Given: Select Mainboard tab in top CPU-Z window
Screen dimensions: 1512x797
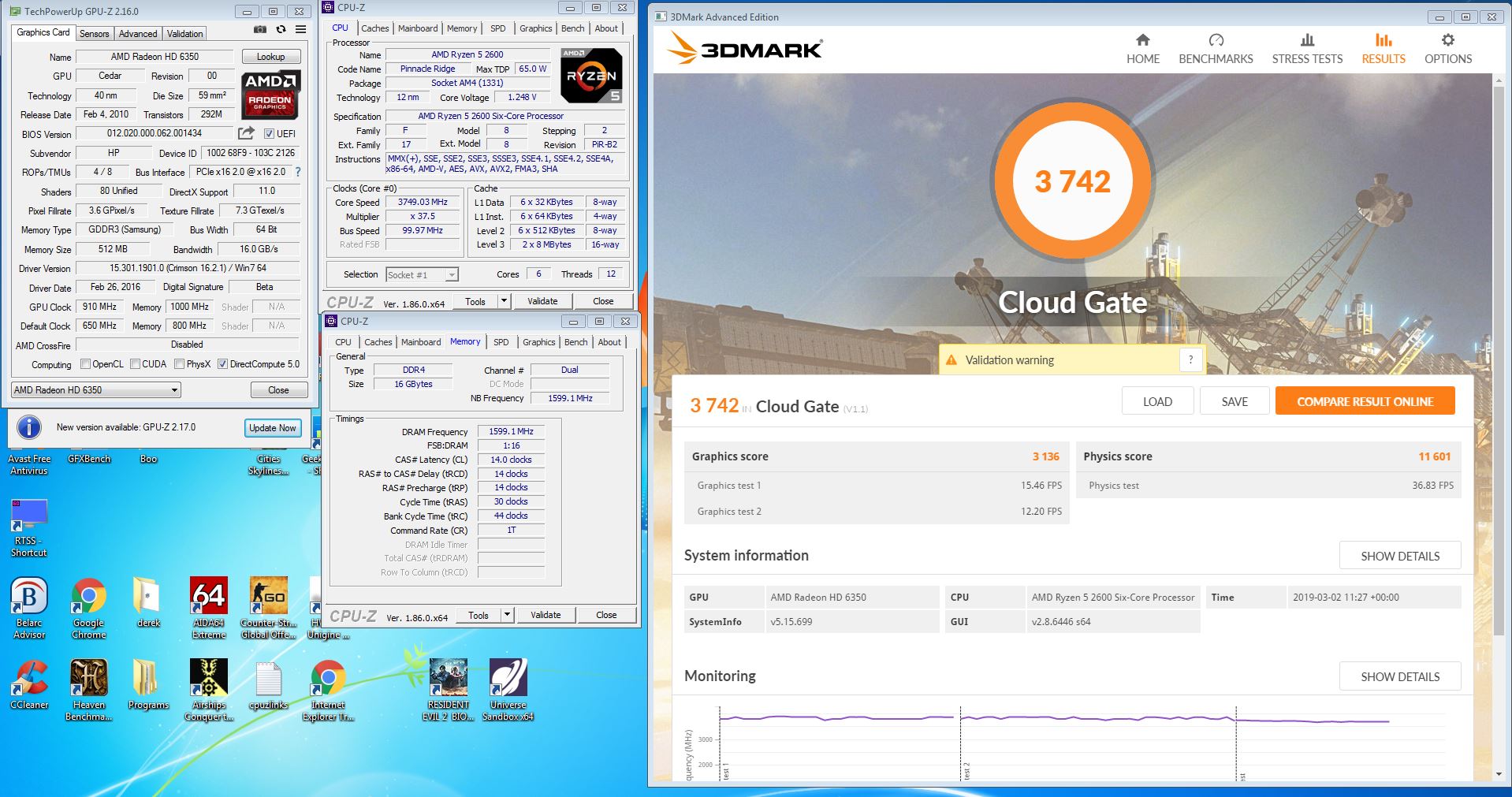Looking at the screenshot, I should pos(418,28).
